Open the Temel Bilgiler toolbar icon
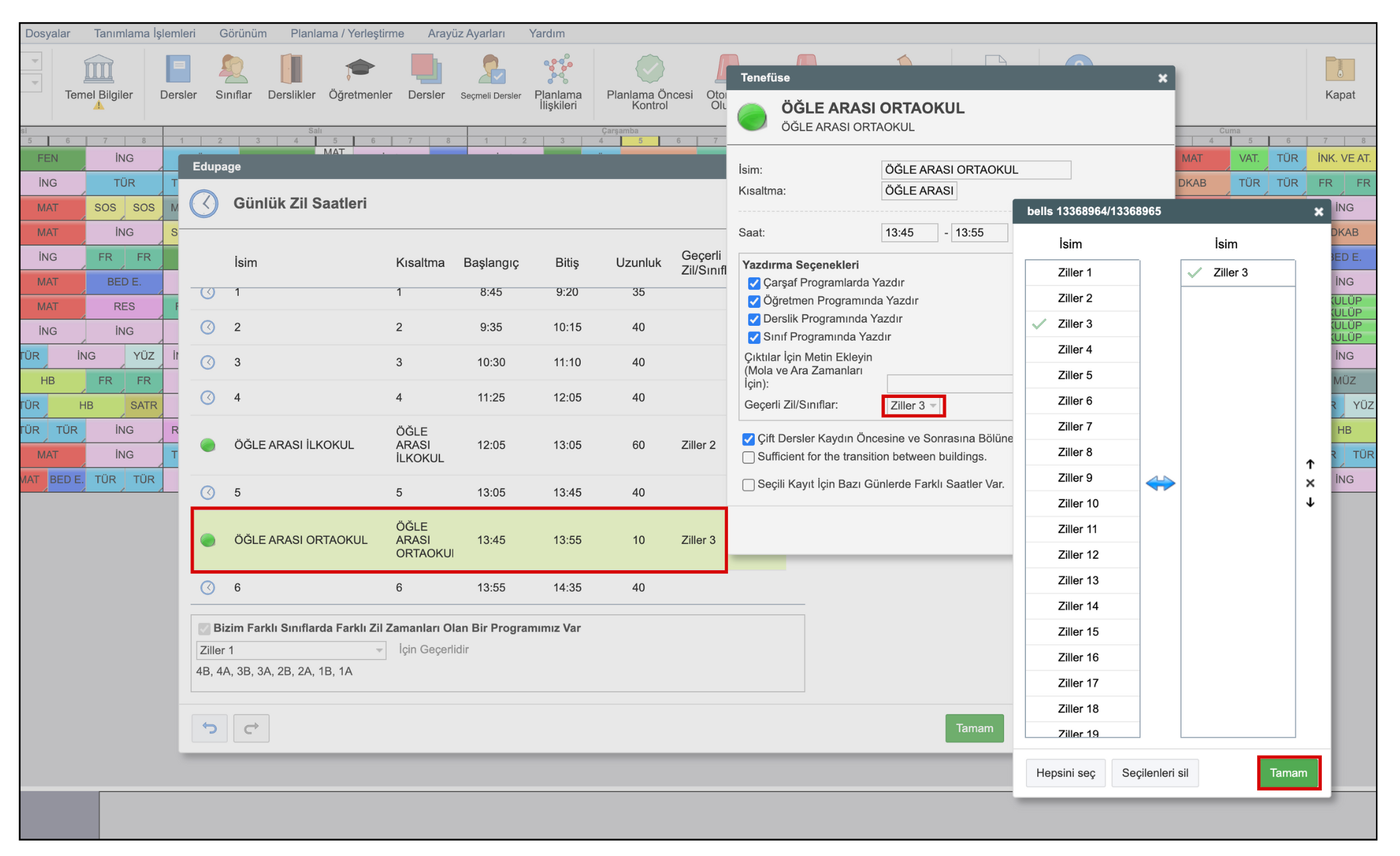 click(x=98, y=69)
